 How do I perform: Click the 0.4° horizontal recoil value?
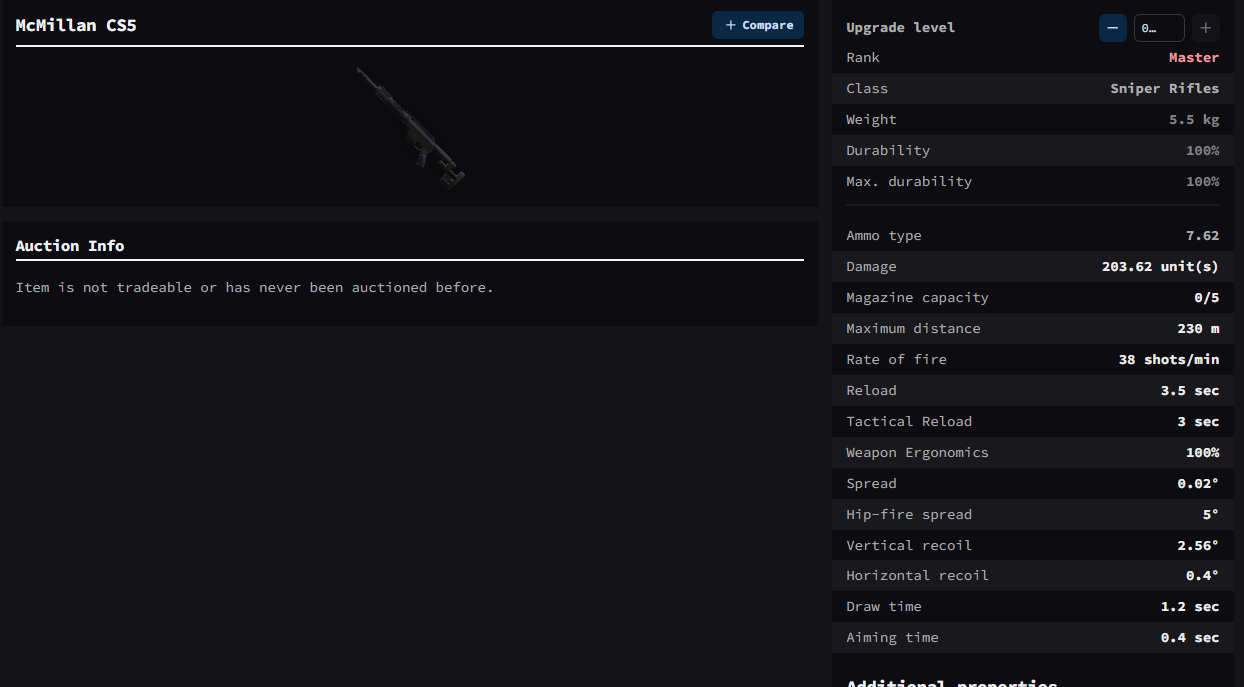click(1202, 576)
